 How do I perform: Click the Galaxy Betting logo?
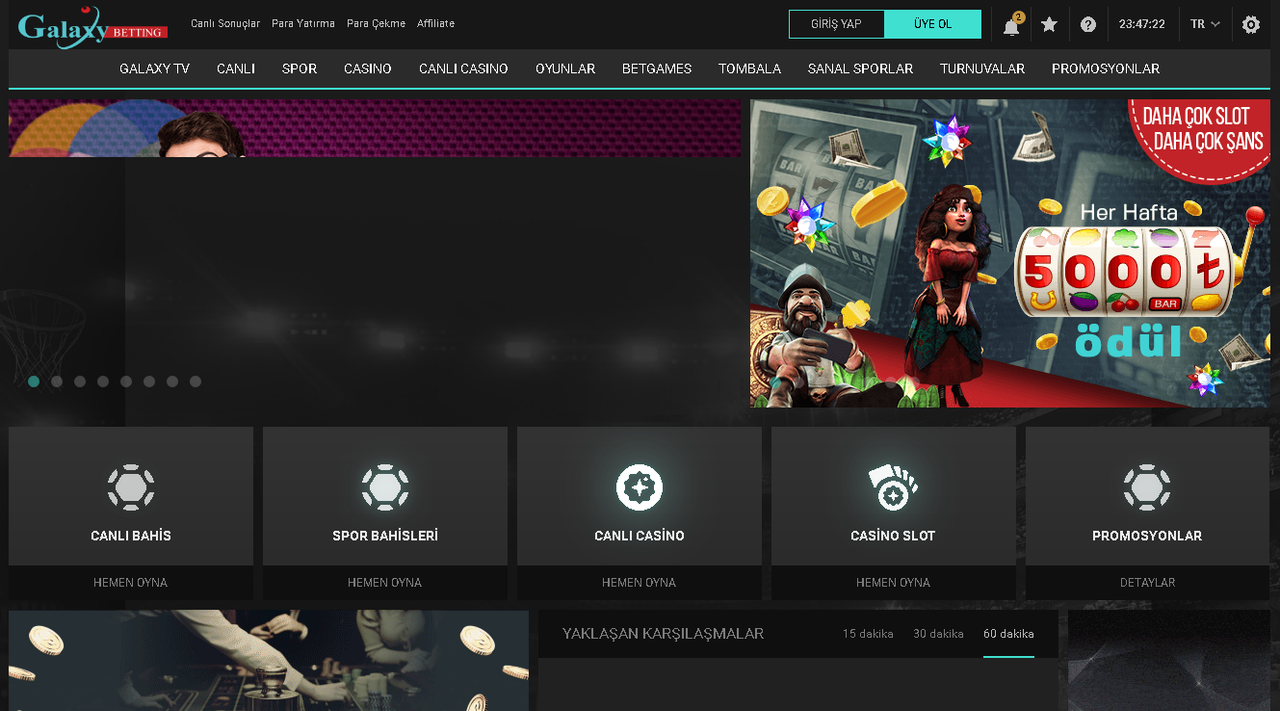coord(92,26)
